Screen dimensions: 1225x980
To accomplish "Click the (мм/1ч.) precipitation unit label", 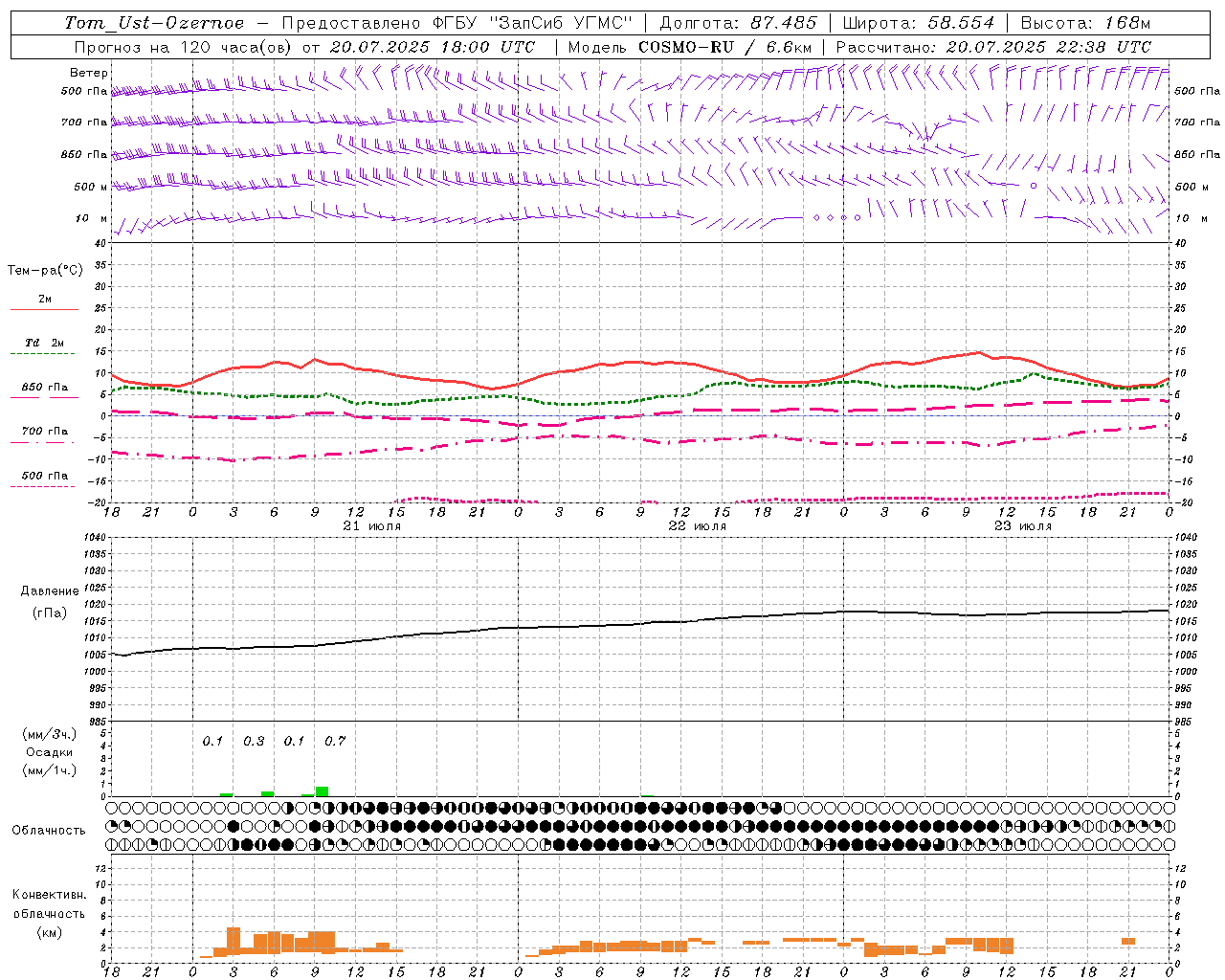I will point(50,770).
